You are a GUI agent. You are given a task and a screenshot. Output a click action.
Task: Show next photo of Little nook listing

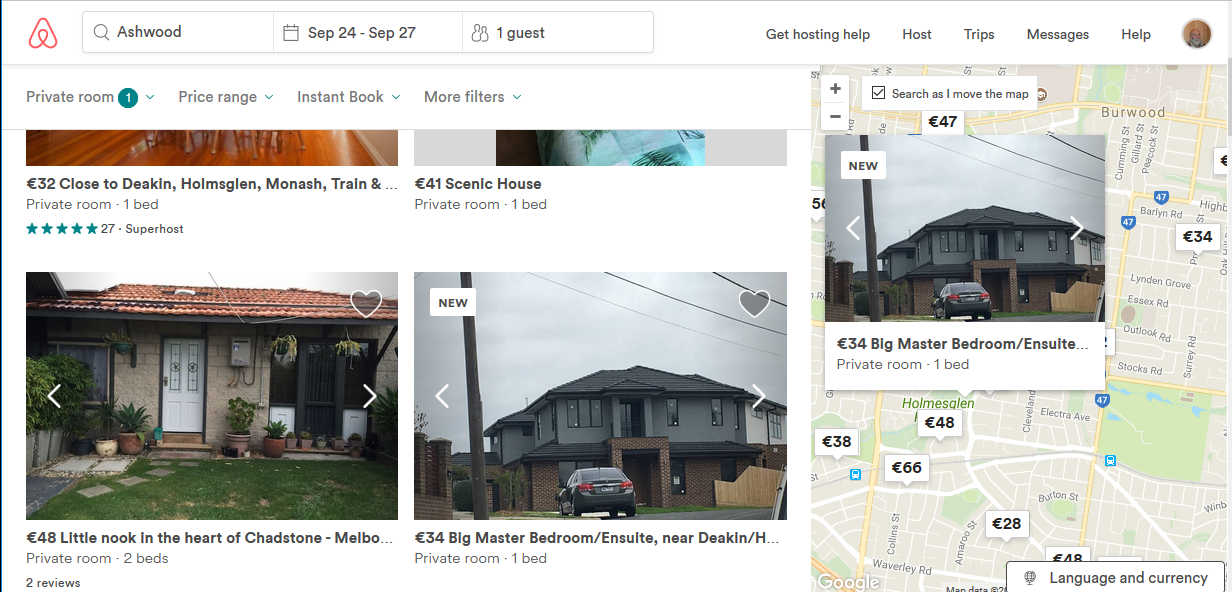(369, 396)
